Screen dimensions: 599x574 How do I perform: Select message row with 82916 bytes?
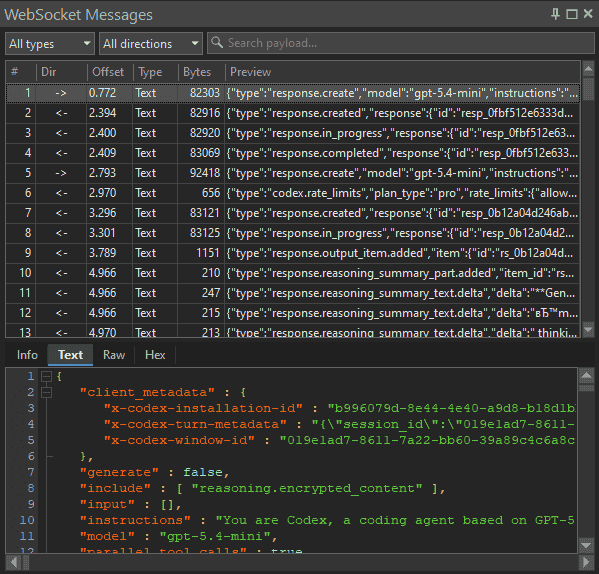point(293,113)
